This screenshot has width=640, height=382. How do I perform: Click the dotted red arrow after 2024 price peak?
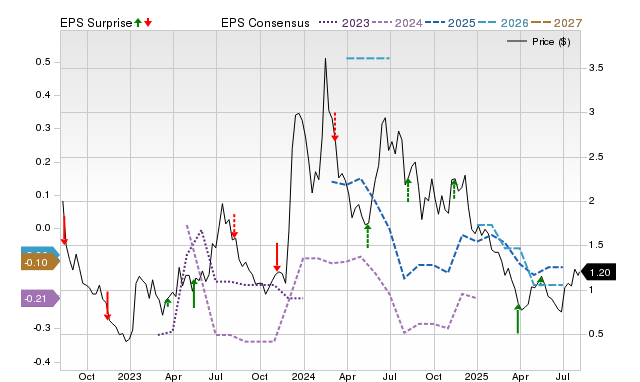pos(335,127)
